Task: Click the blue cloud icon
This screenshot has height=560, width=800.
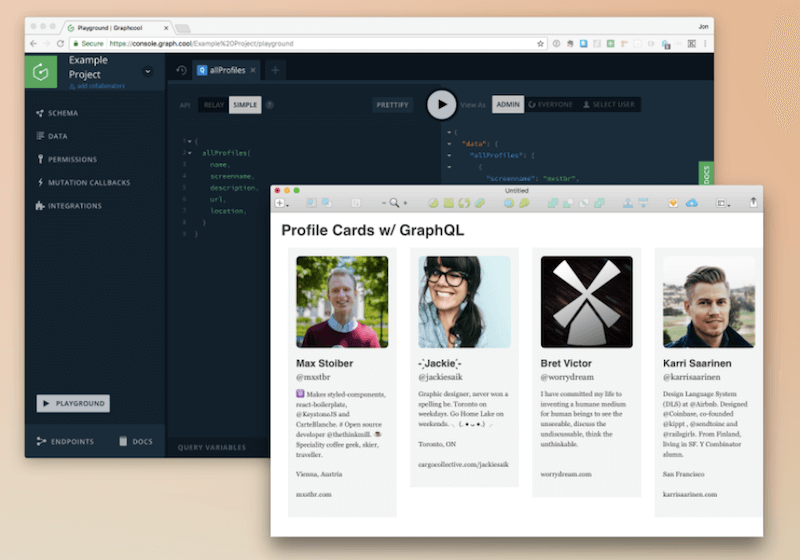Action: pyautogui.click(x=691, y=203)
